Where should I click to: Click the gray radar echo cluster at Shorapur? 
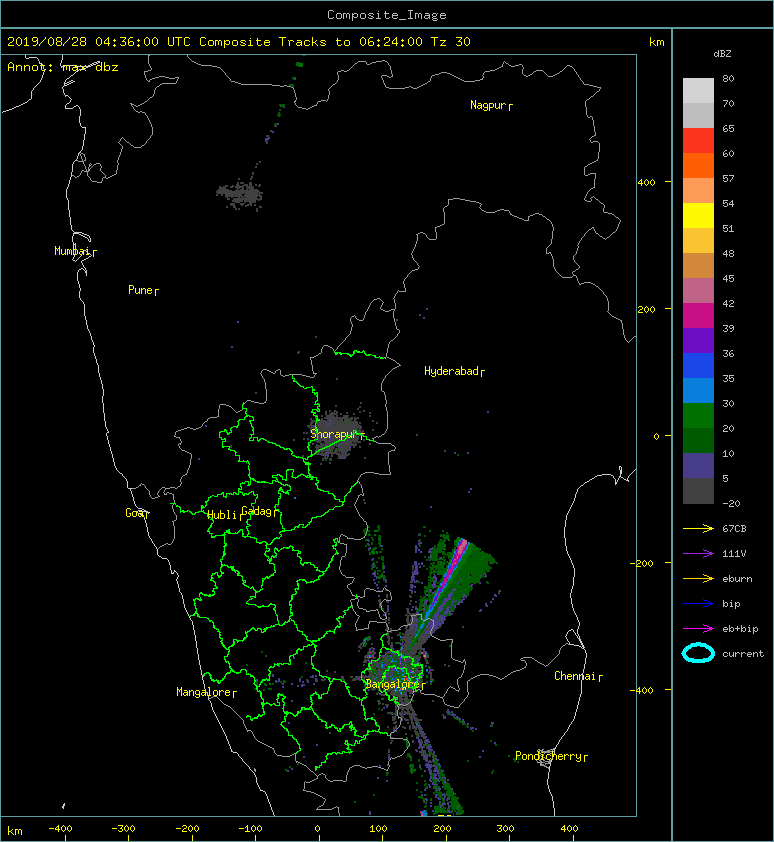pyautogui.click(x=336, y=435)
